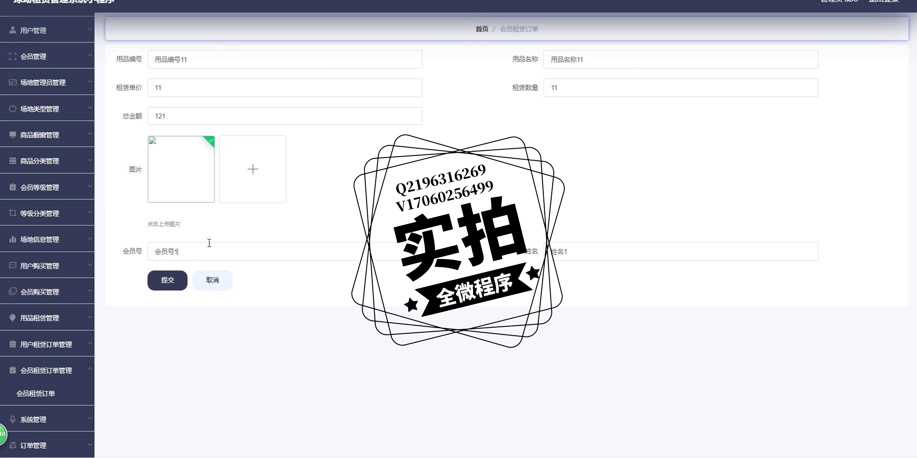
Task: Open the 会员租赁订单 submenu item
Action: click(x=36, y=394)
